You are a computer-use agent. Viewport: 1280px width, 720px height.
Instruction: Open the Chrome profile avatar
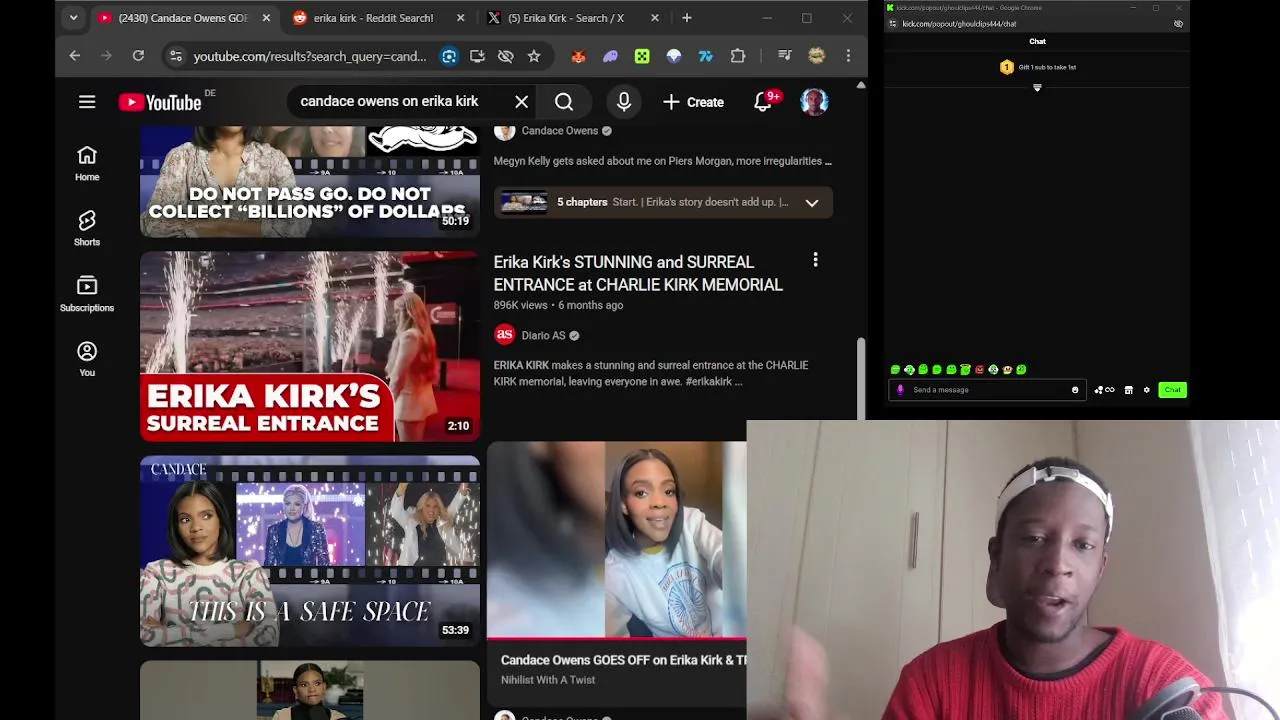tap(817, 56)
